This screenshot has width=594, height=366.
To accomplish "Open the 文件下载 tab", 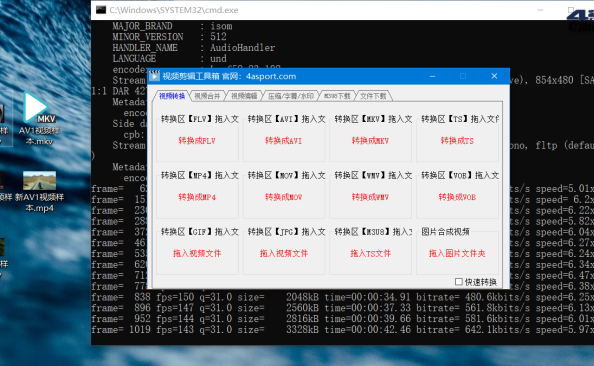I will click(x=373, y=96).
